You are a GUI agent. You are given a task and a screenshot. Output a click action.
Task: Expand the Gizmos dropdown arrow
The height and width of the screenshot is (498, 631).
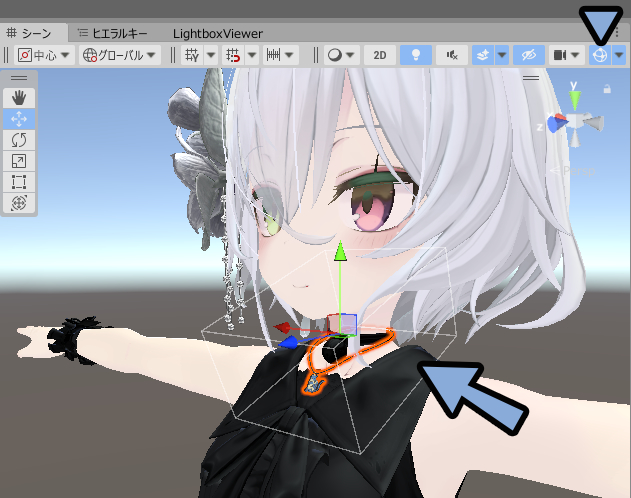click(619, 55)
